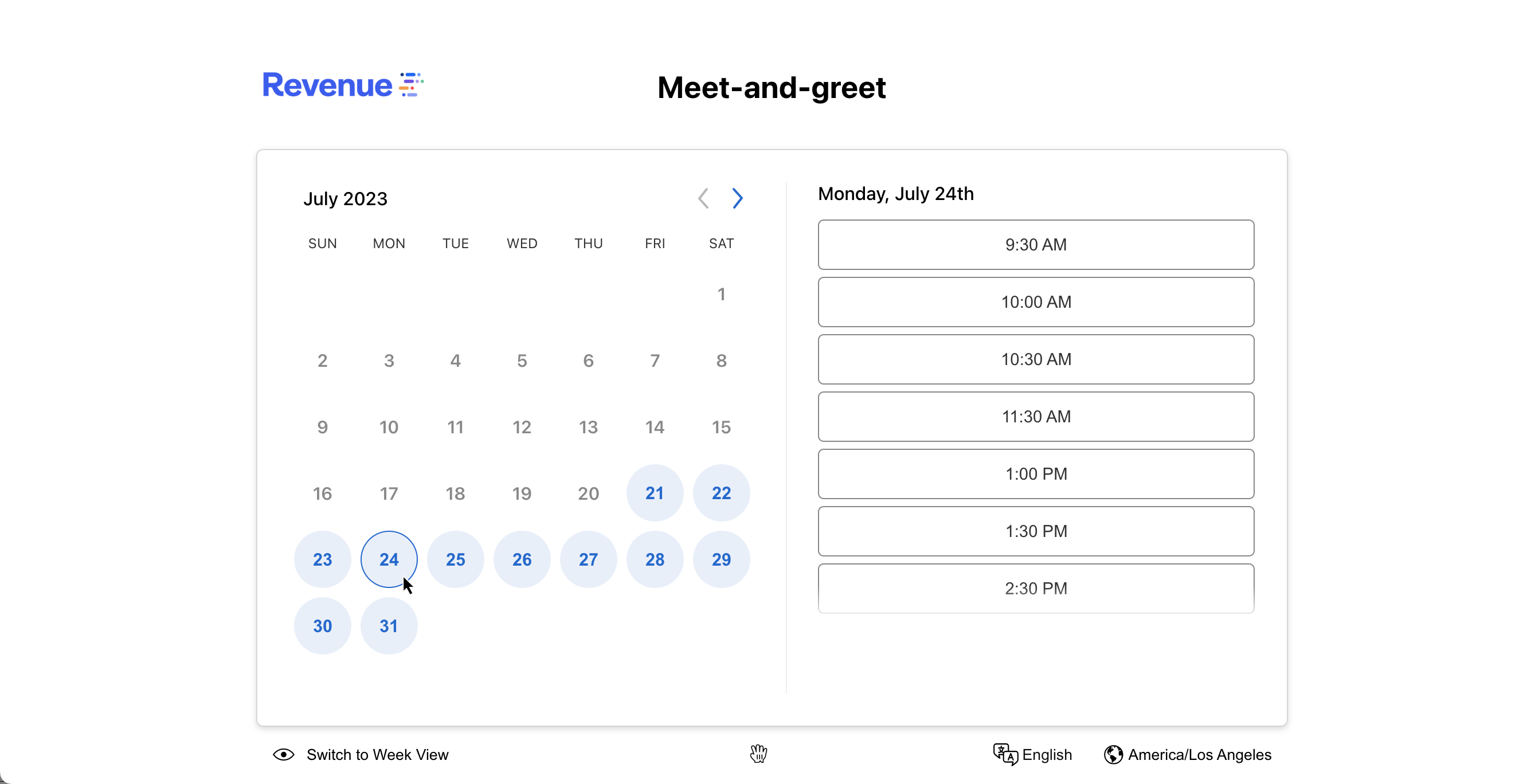The height and width of the screenshot is (784, 1527).
Task: Click the globe timezone icon
Action: [1113, 754]
